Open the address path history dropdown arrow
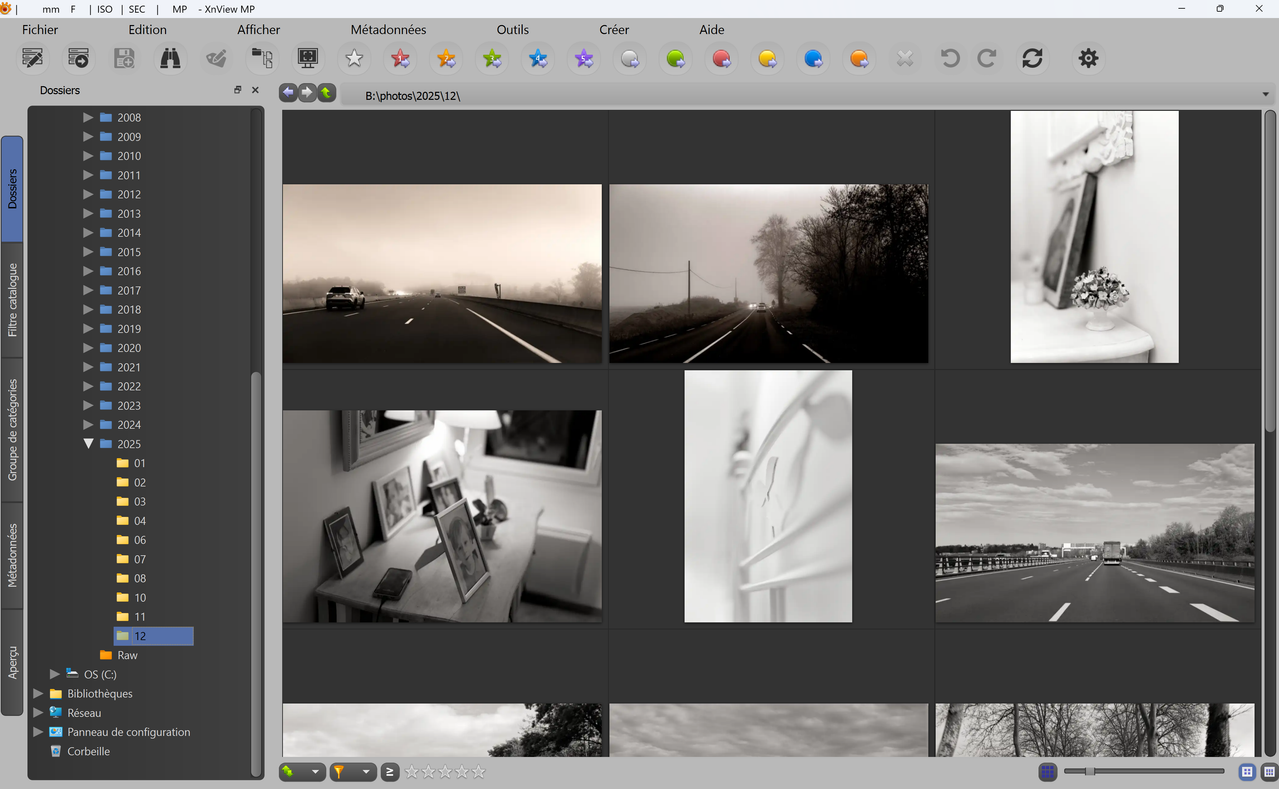Image resolution: width=1279 pixels, height=789 pixels. click(x=1266, y=95)
